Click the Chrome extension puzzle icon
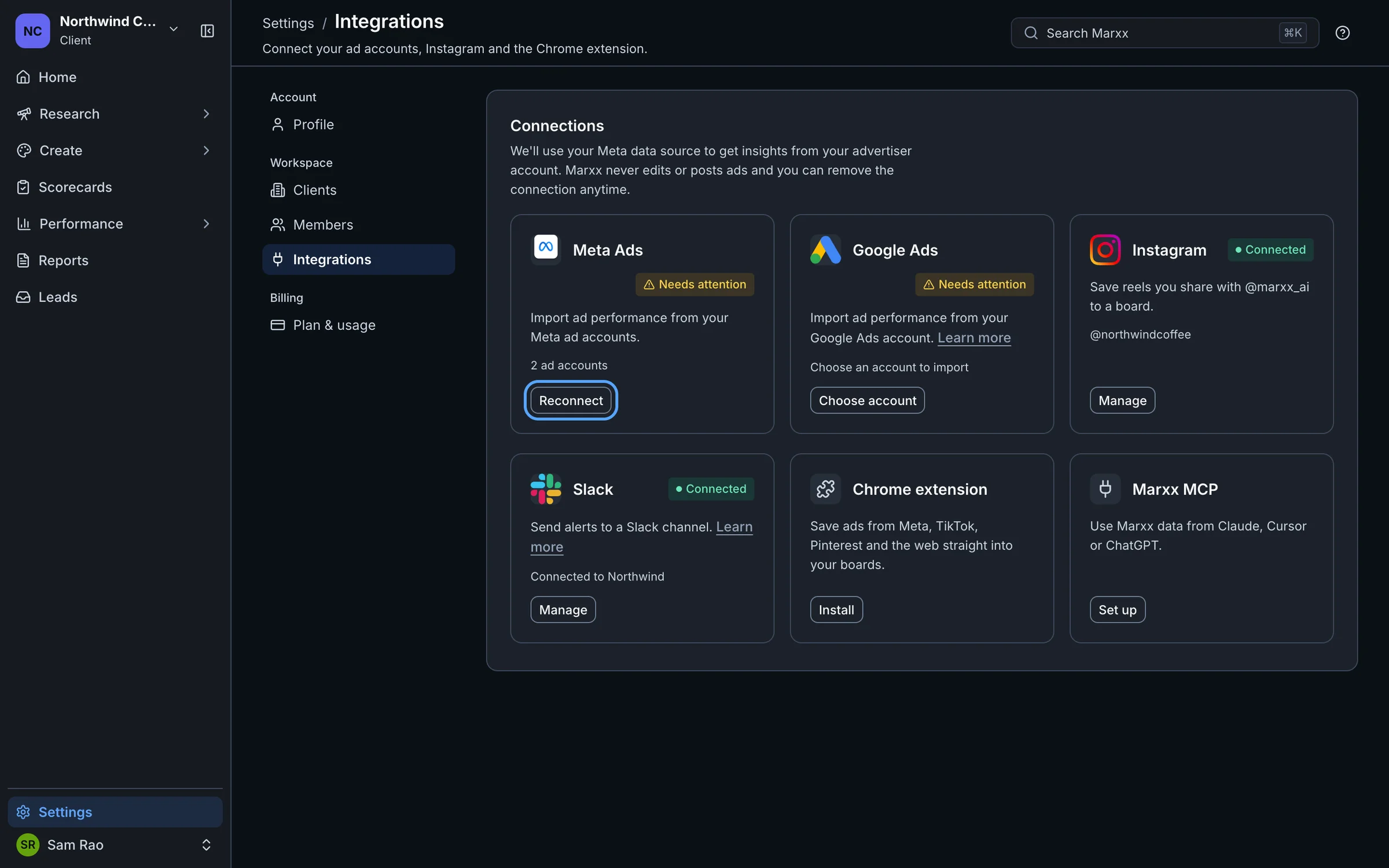The width and height of the screenshot is (1389, 868). tap(825, 489)
